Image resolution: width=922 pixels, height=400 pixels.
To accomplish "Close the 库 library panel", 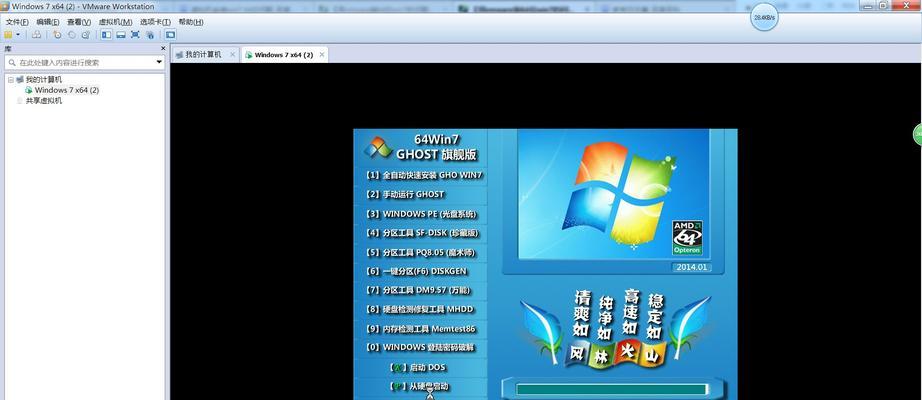I will click(x=163, y=48).
